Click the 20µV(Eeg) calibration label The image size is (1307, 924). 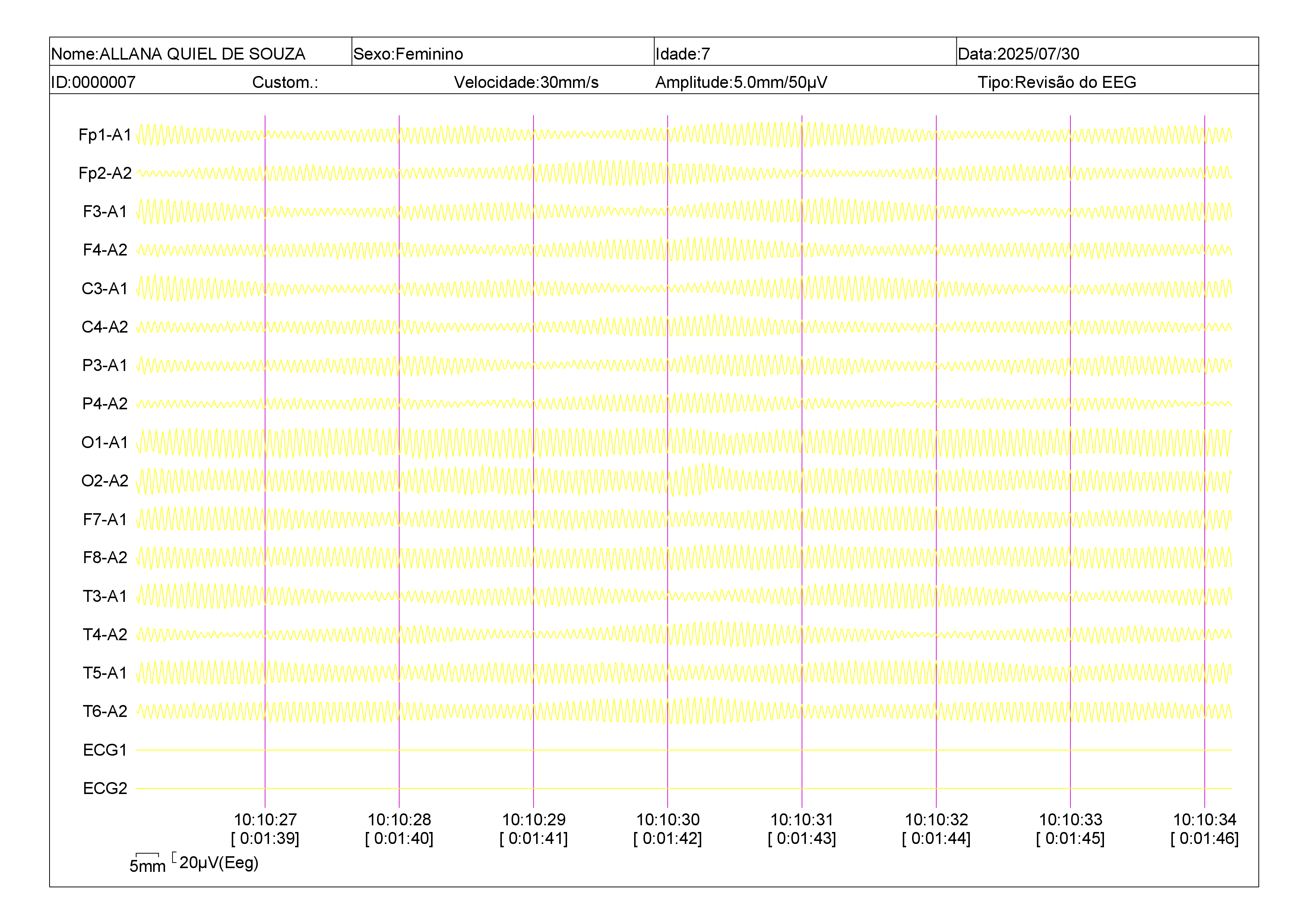tap(219, 863)
